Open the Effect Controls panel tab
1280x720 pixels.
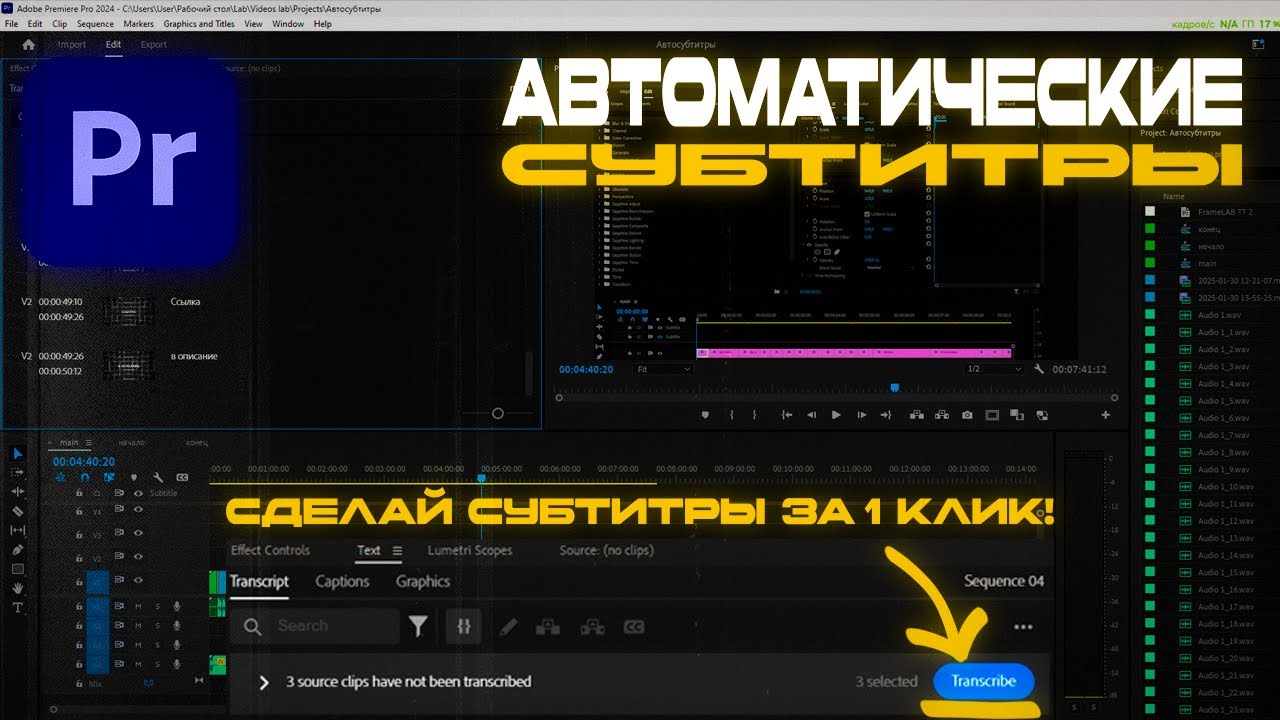[x=270, y=550]
